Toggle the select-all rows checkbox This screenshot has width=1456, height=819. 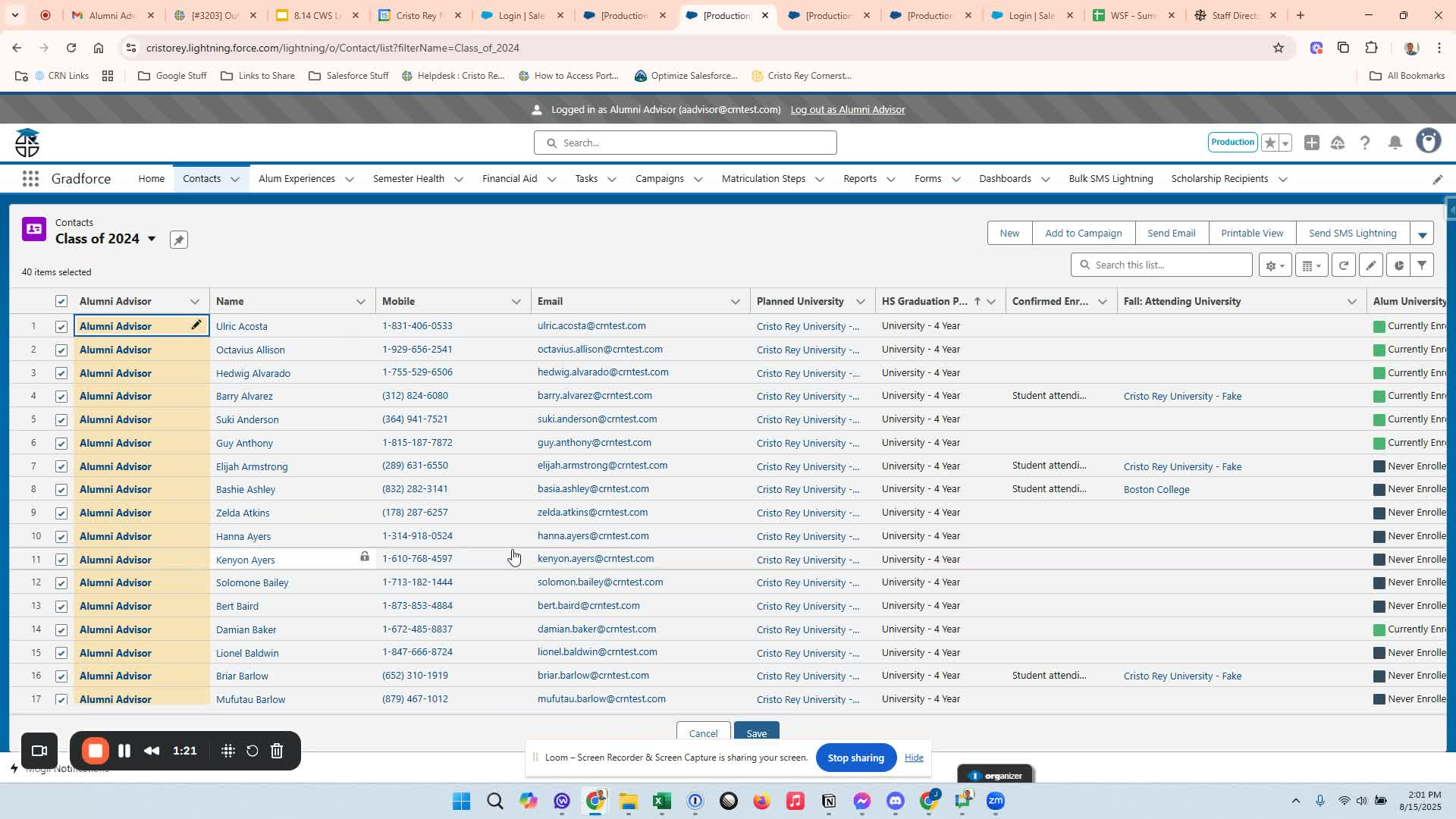[61, 302]
